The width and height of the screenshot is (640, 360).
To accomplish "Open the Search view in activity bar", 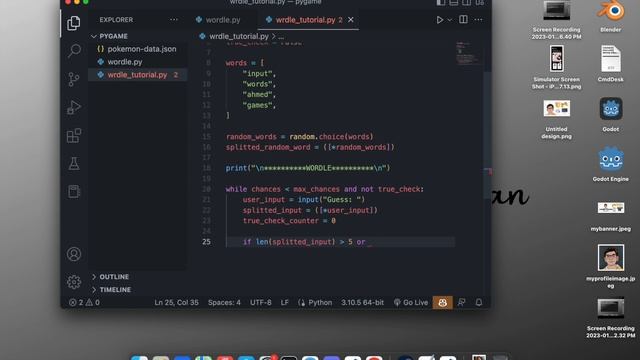I will coord(74,51).
